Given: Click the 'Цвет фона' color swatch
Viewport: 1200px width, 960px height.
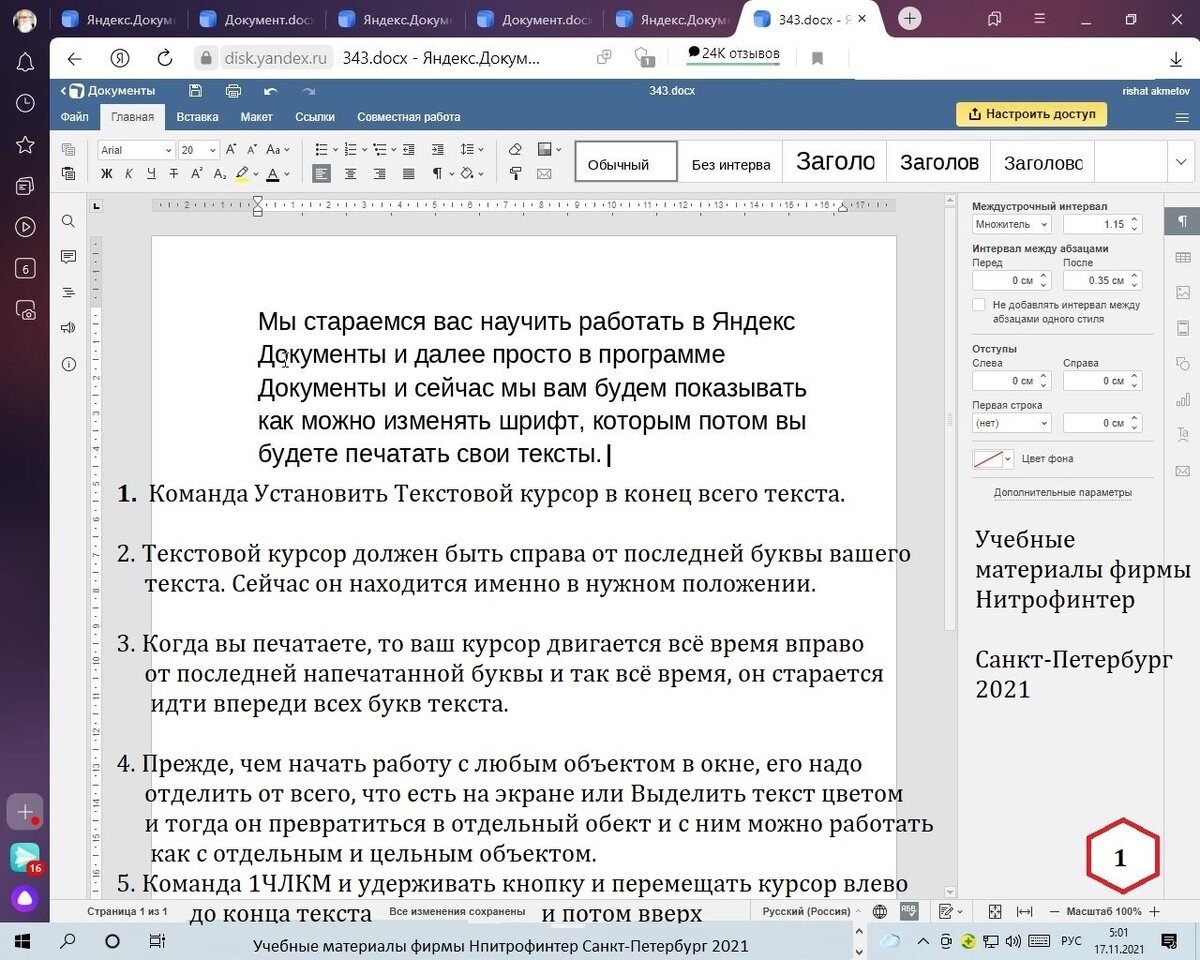Looking at the screenshot, I should 990,458.
